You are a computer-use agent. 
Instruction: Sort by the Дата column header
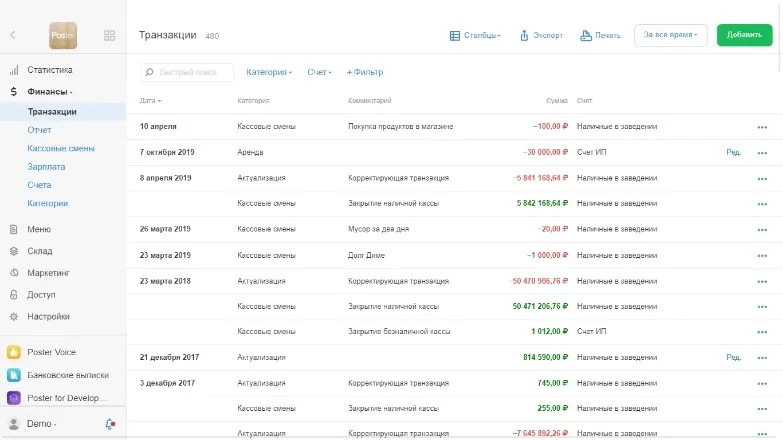pyautogui.click(x=150, y=100)
